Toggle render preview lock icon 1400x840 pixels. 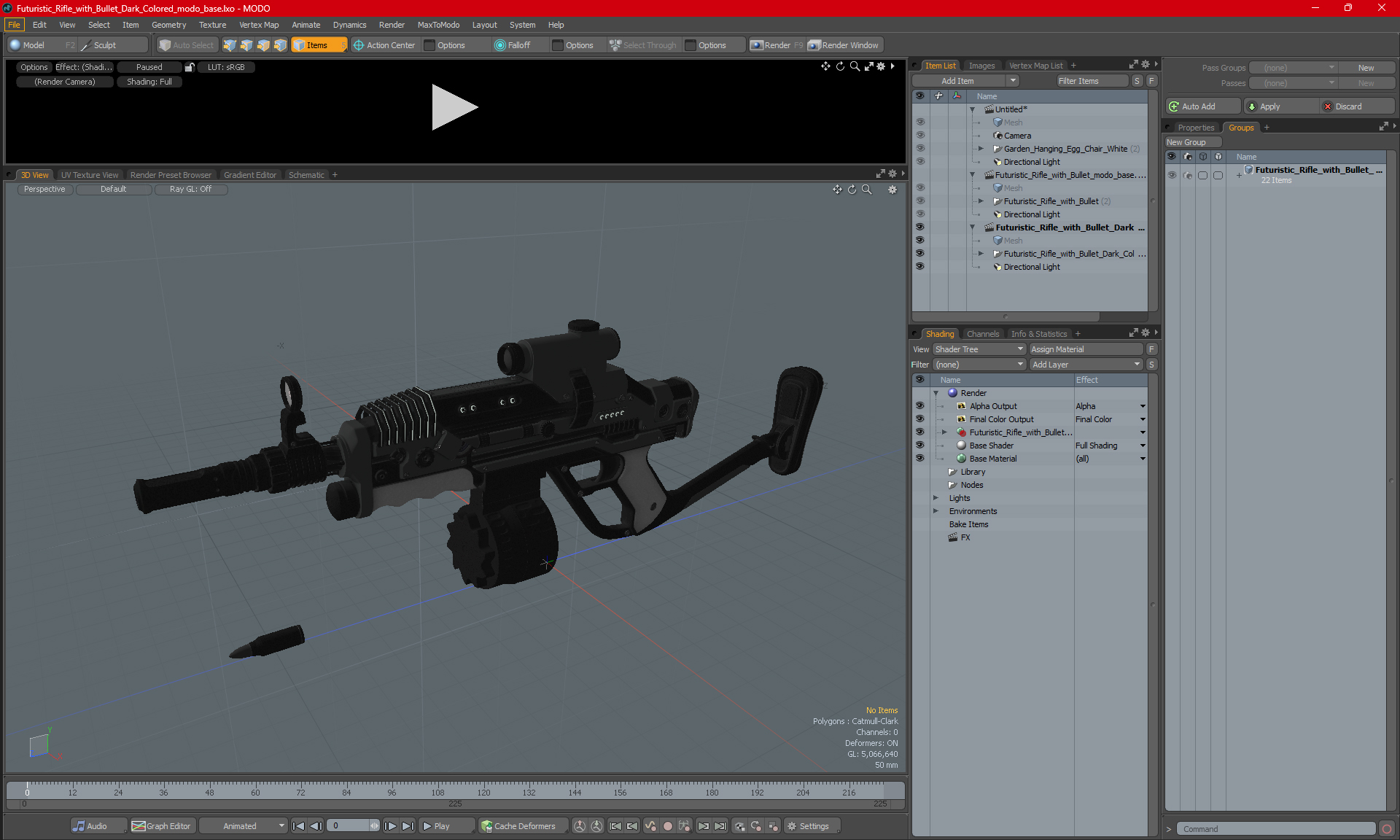coord(190,67)
